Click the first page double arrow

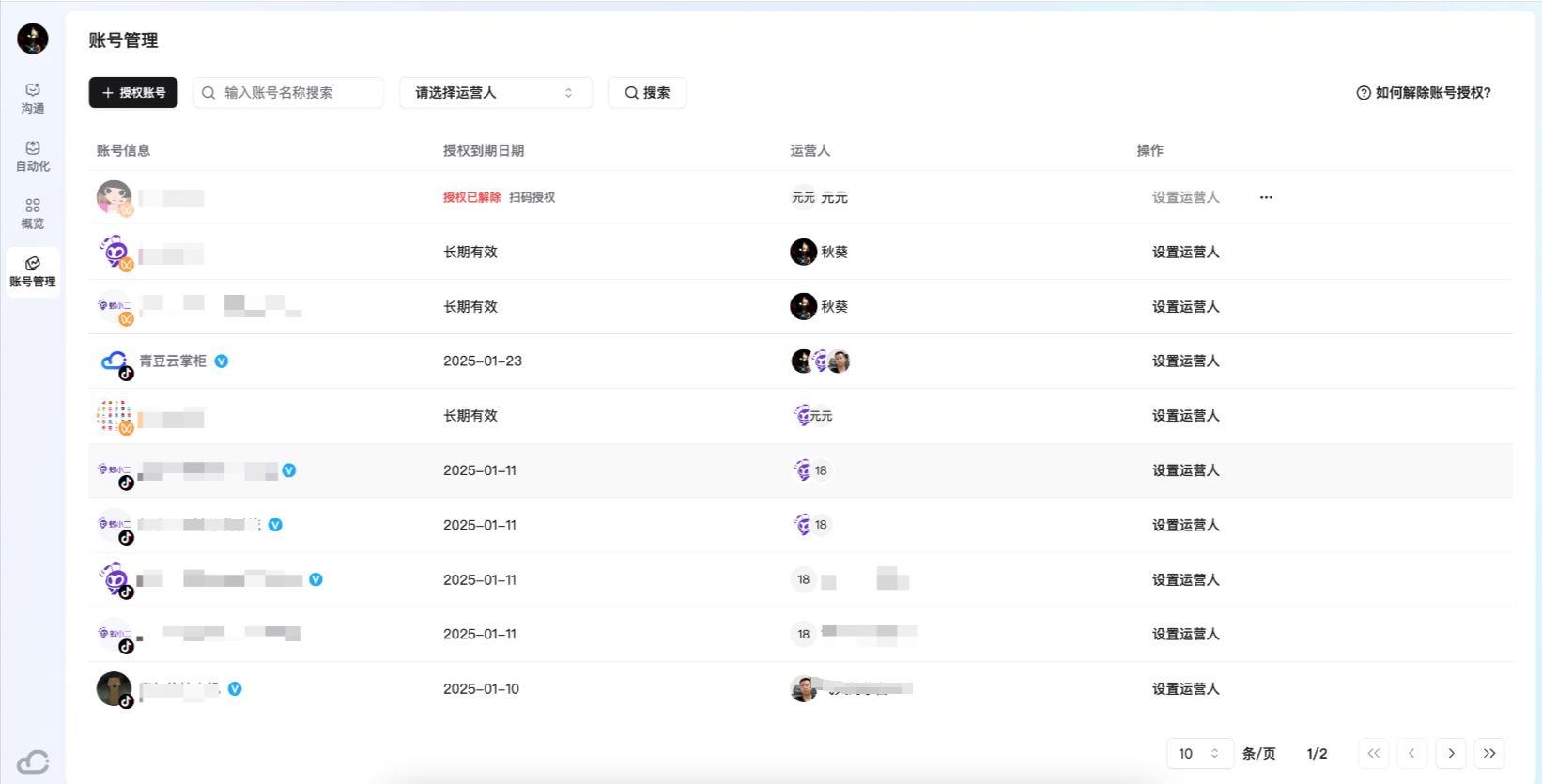point(1374,754)
